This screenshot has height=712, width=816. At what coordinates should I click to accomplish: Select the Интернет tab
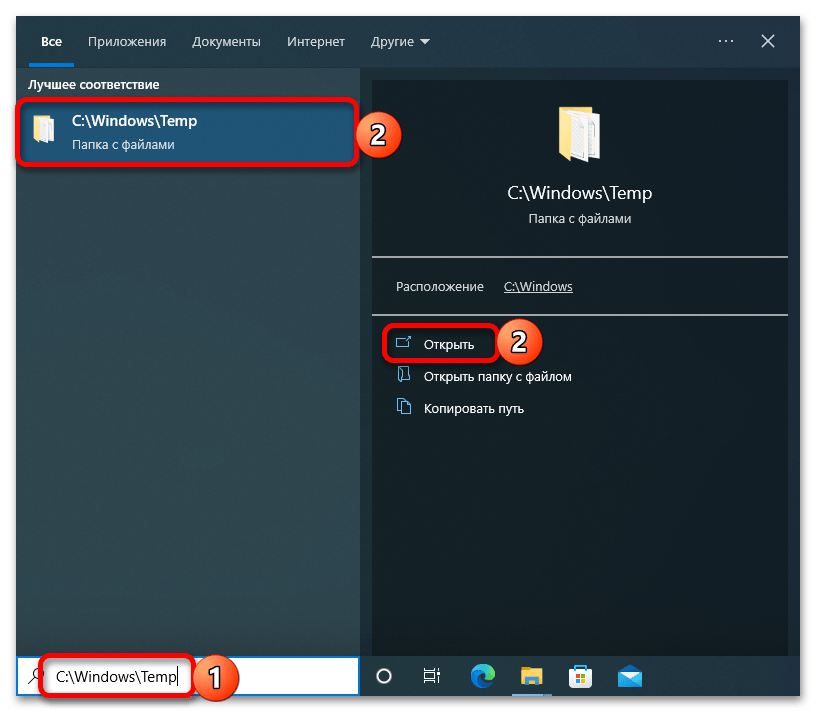315,41
